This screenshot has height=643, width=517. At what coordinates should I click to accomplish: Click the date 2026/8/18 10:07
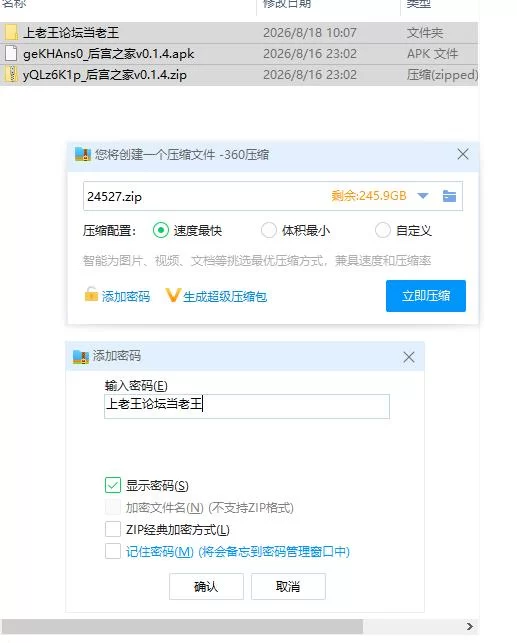click(x=310, y=32)
